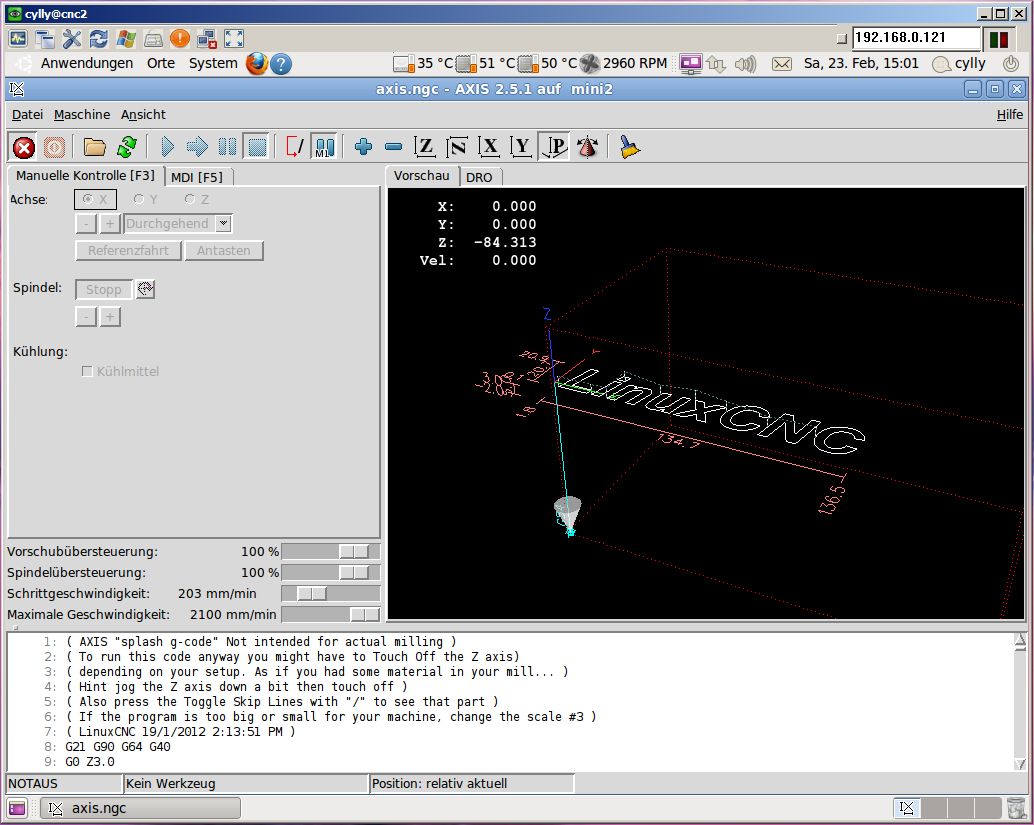Select the Vorschau preview tab
1034x825 pixels.
coord(421,175)
